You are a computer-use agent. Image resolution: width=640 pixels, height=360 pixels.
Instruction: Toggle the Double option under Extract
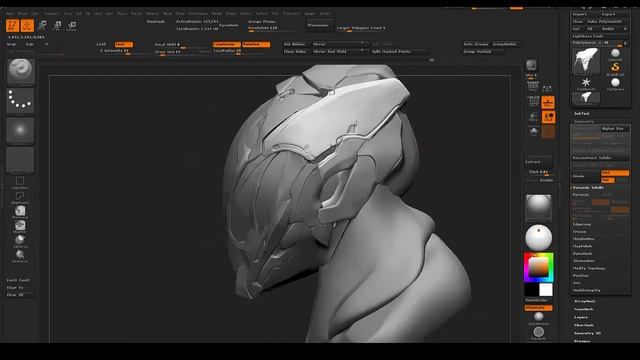pos(546,180)
